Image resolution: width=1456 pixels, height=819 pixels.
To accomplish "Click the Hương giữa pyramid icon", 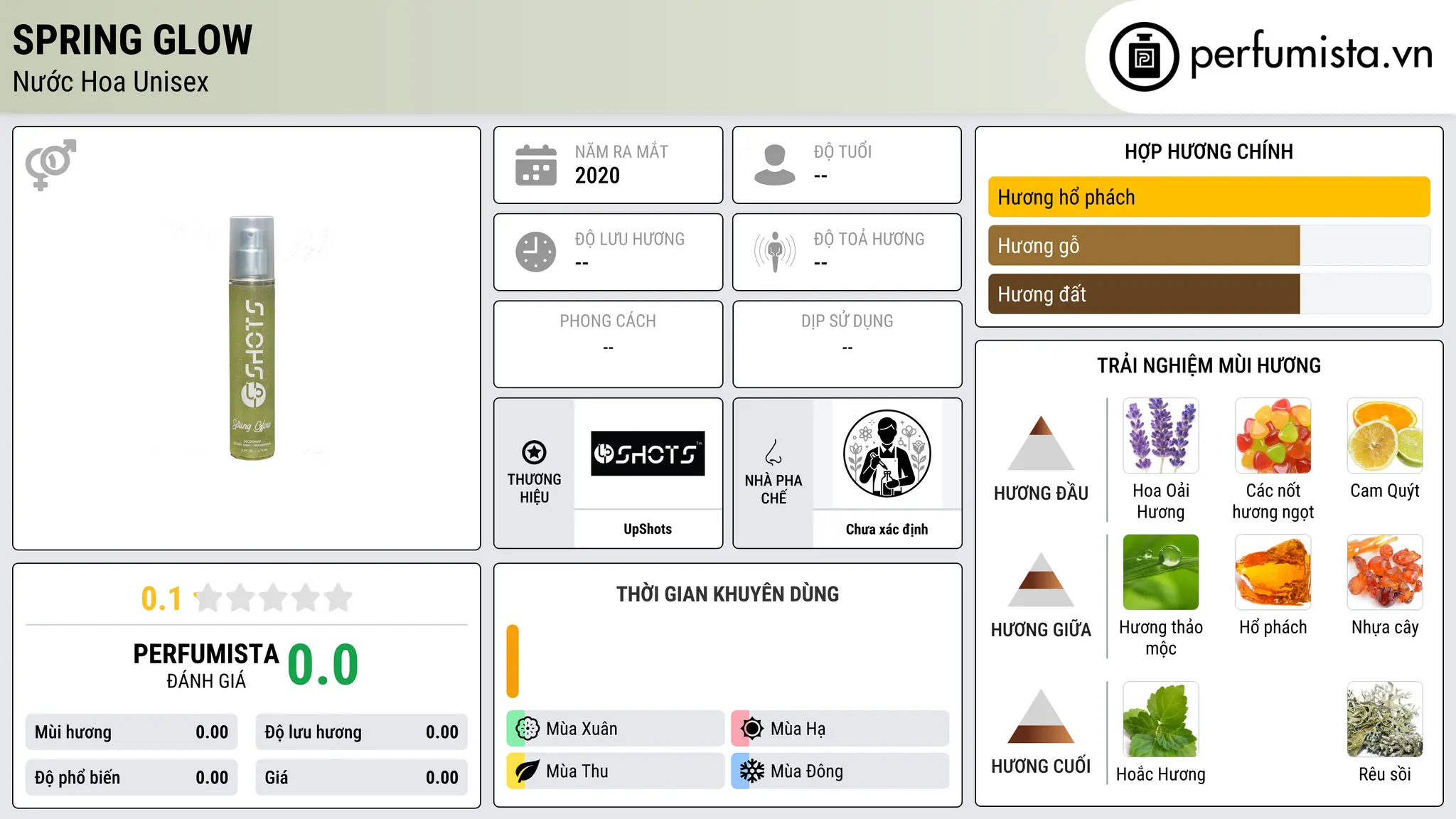I will pos(1041,579).
